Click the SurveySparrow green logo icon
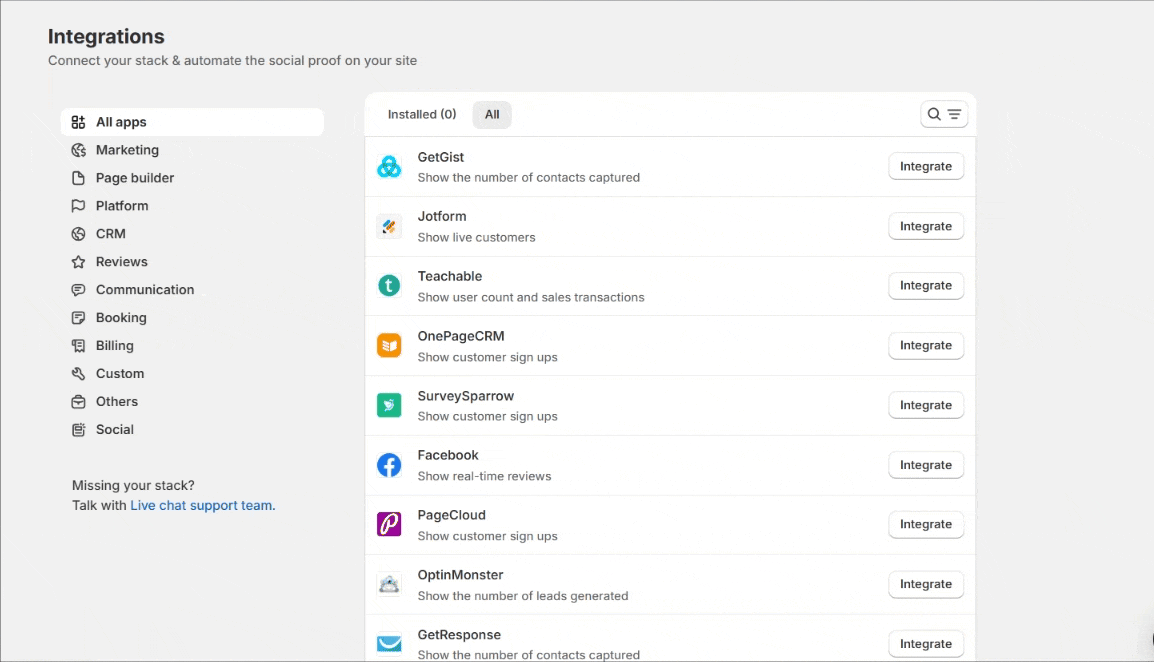 click(389, 405)
